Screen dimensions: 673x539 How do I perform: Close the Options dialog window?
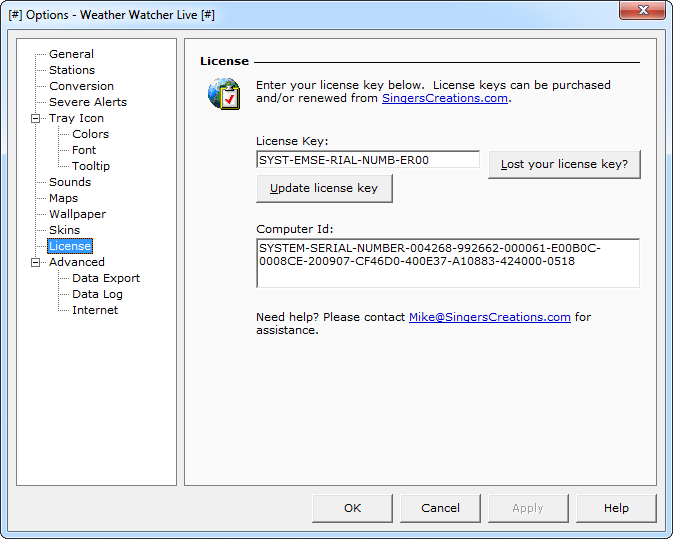[x=643, y=10]
